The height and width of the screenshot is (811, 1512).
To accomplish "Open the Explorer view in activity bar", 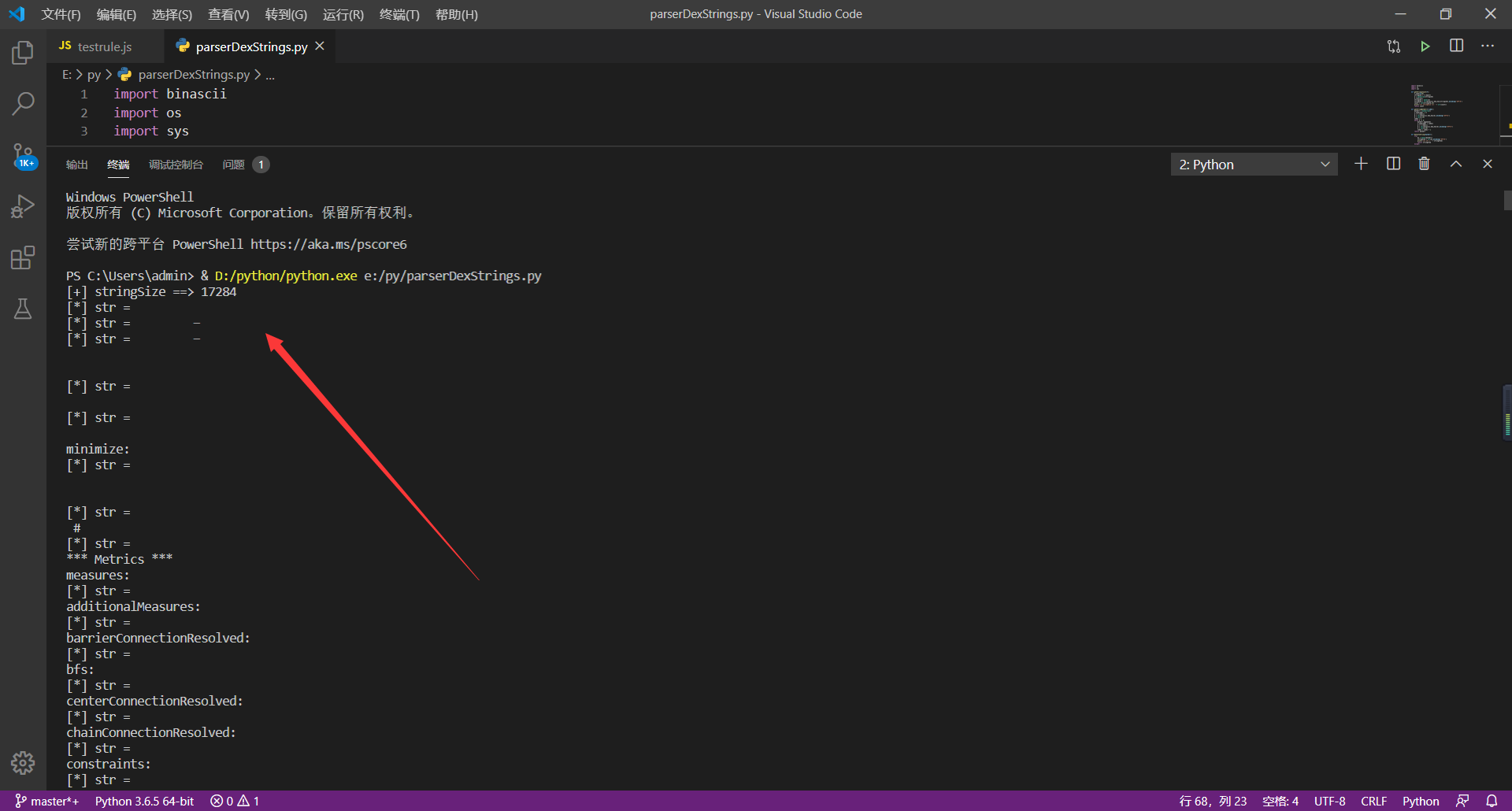I will point(23,53).
